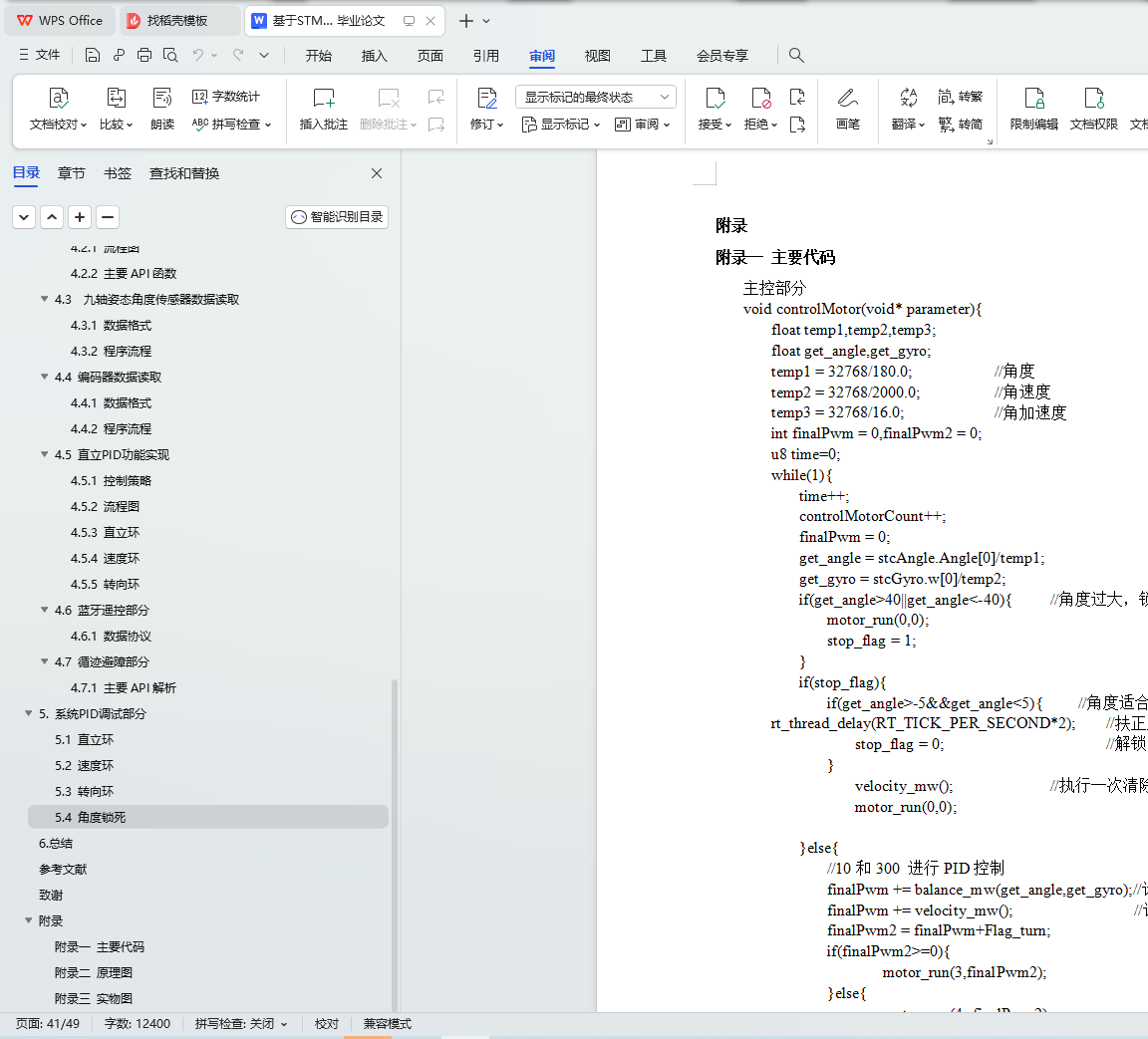Open the 拼写检查: 关闭 status dropdown
This screenshot has height=1039, width=1148.
tap(241, 1024)
